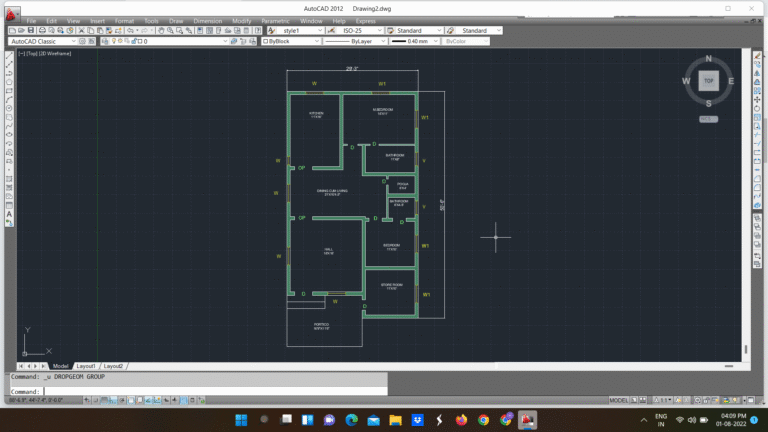Toggle Dynamic Input in status bar

point(166,400)
